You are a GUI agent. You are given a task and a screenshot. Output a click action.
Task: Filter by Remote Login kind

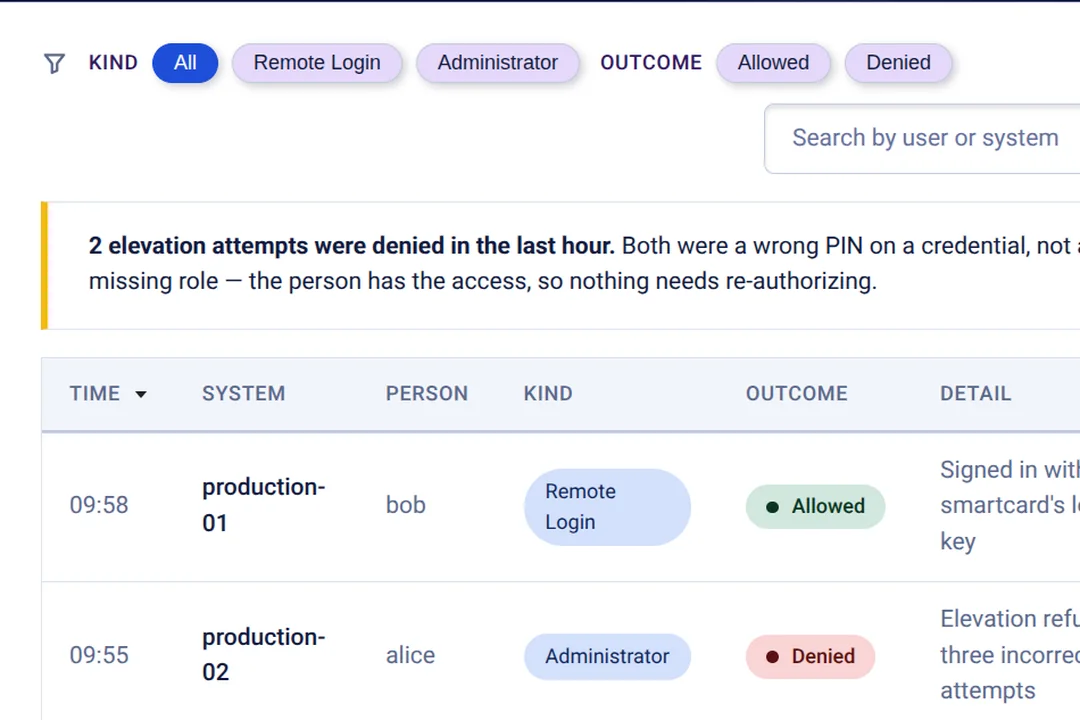tap(317, 63)
